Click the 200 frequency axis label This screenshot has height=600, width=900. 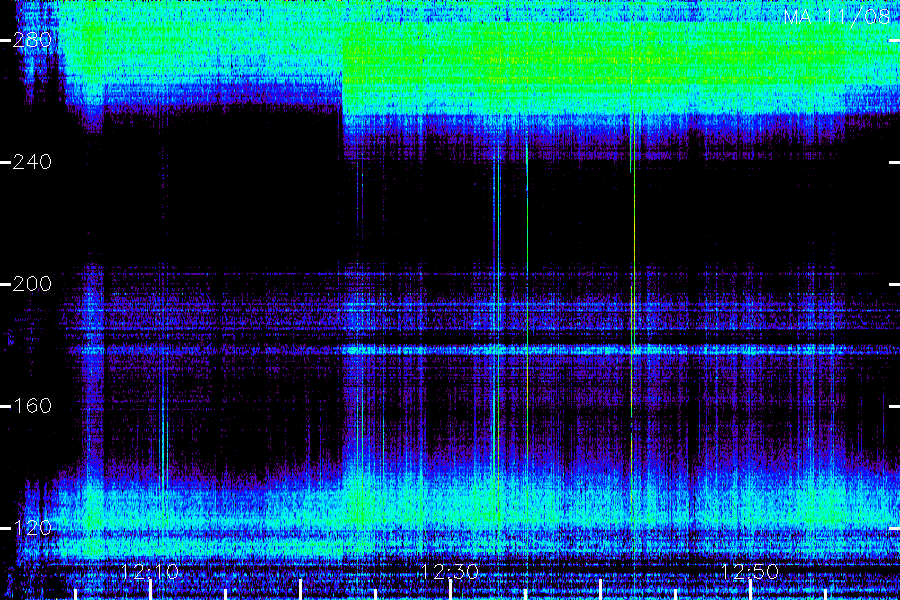(x=32, y=284)
